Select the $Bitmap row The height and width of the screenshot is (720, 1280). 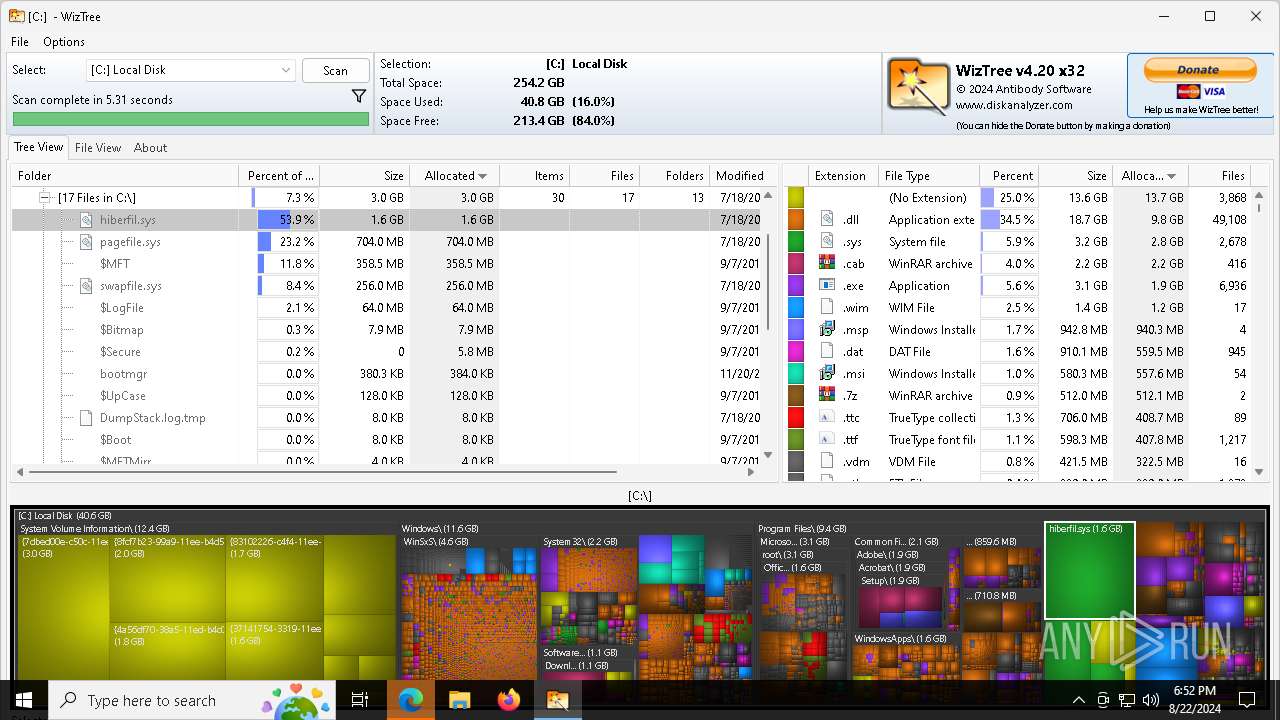pos(389,330)
